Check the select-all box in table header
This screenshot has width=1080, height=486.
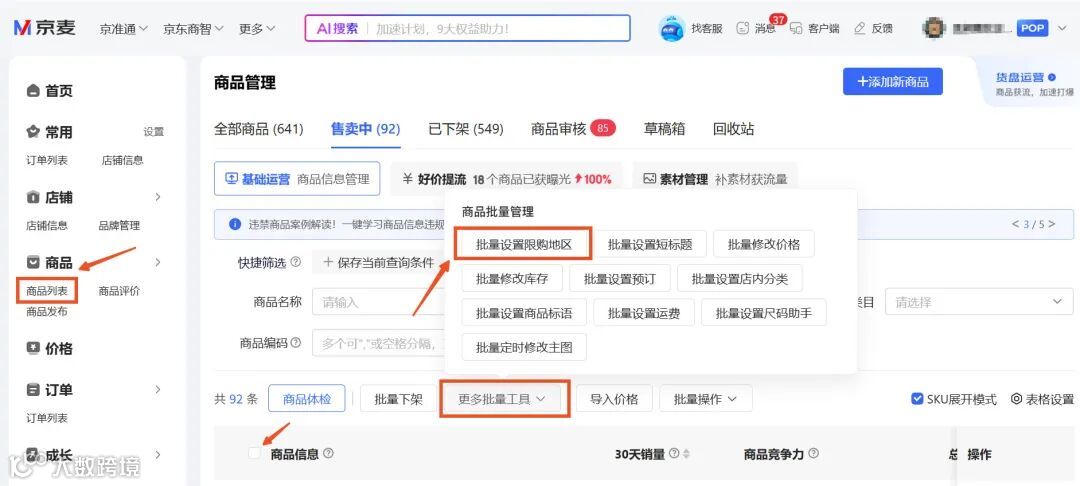pyautogui.click(x=255, y=453)
